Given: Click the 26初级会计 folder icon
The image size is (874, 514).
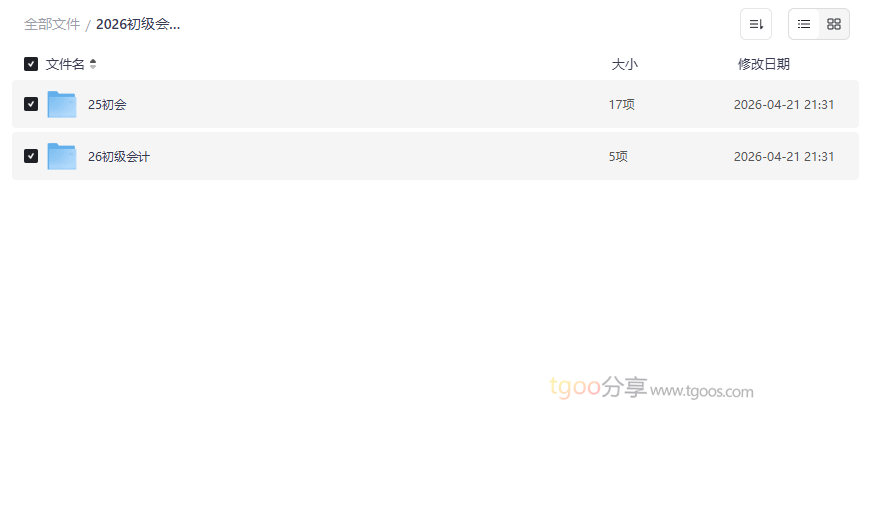Looking at the screenshot, I should click(62, 156).
